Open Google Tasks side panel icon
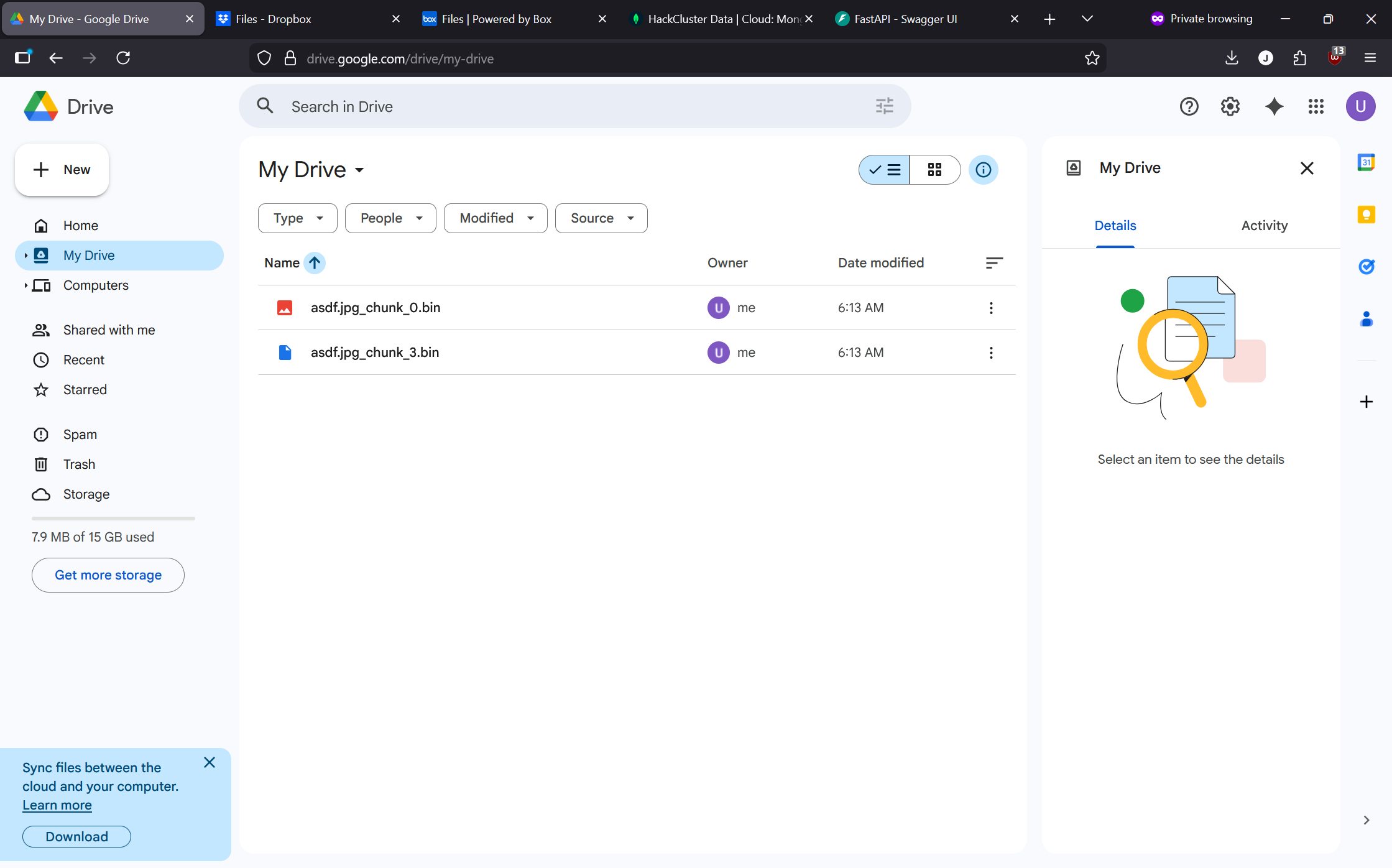This screenshot has height=868, width=1392. (x=1366, y=267)
